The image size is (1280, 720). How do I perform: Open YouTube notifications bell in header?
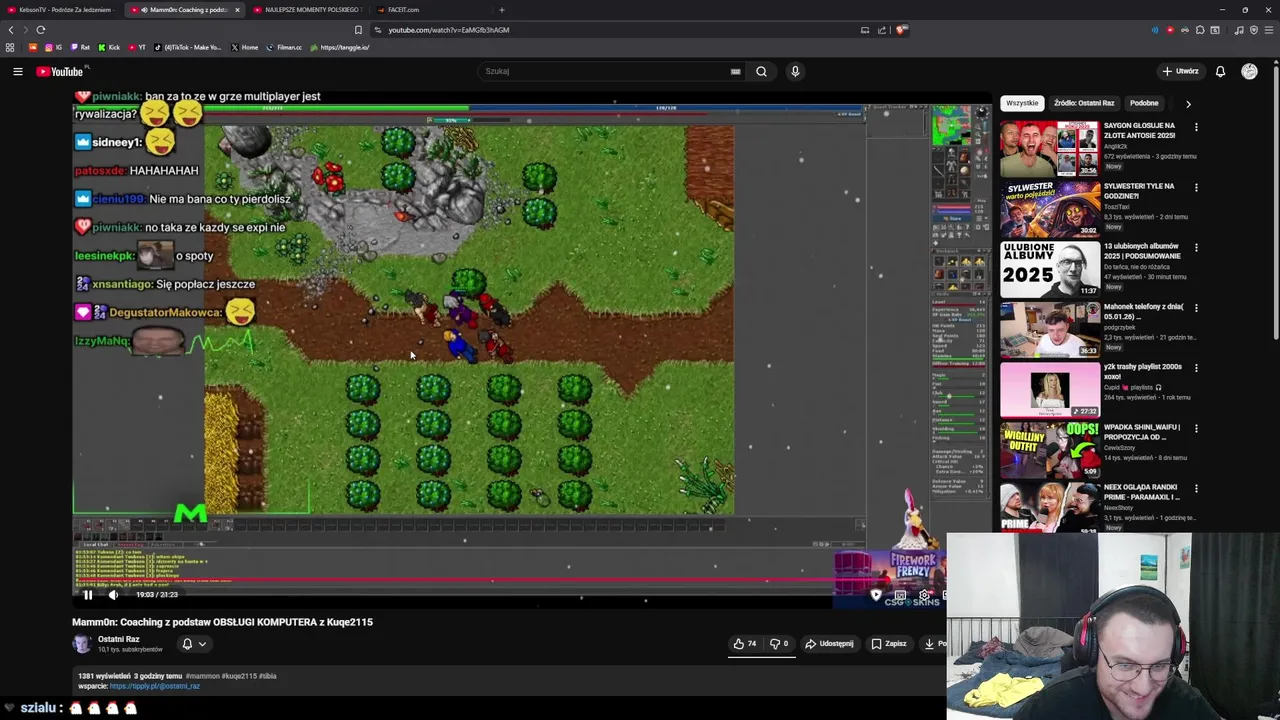point(1220,71)
